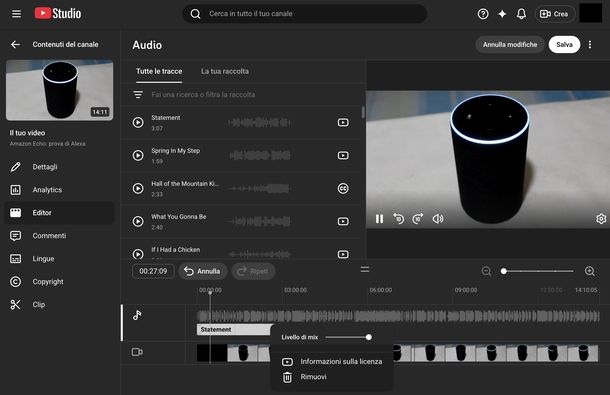
Task: Click the filter icon for tracks
Action: point(138,95)
